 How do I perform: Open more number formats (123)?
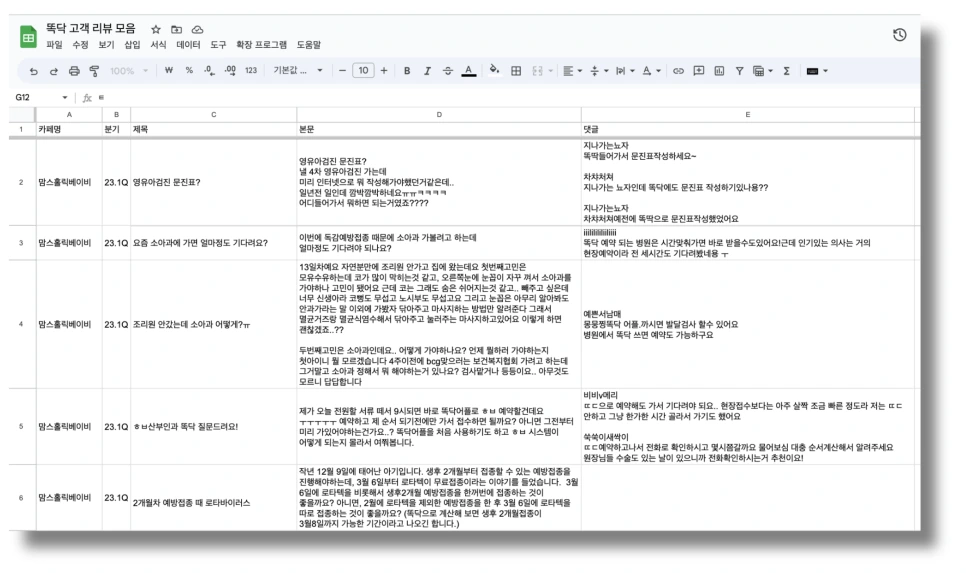point(251,71)
